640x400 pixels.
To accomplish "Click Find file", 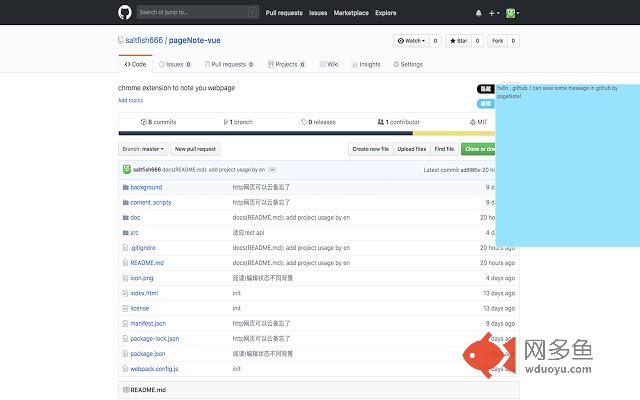I will point(444,149).
